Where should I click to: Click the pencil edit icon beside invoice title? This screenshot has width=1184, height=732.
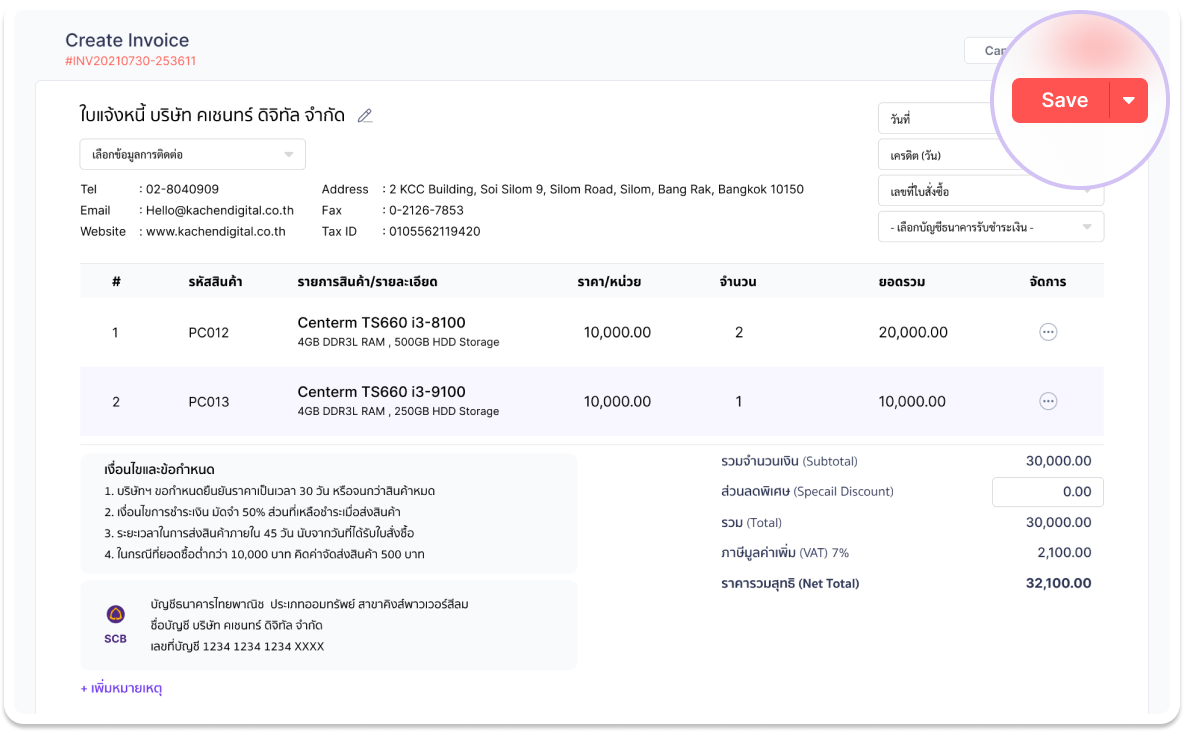(x=365, y=116)
